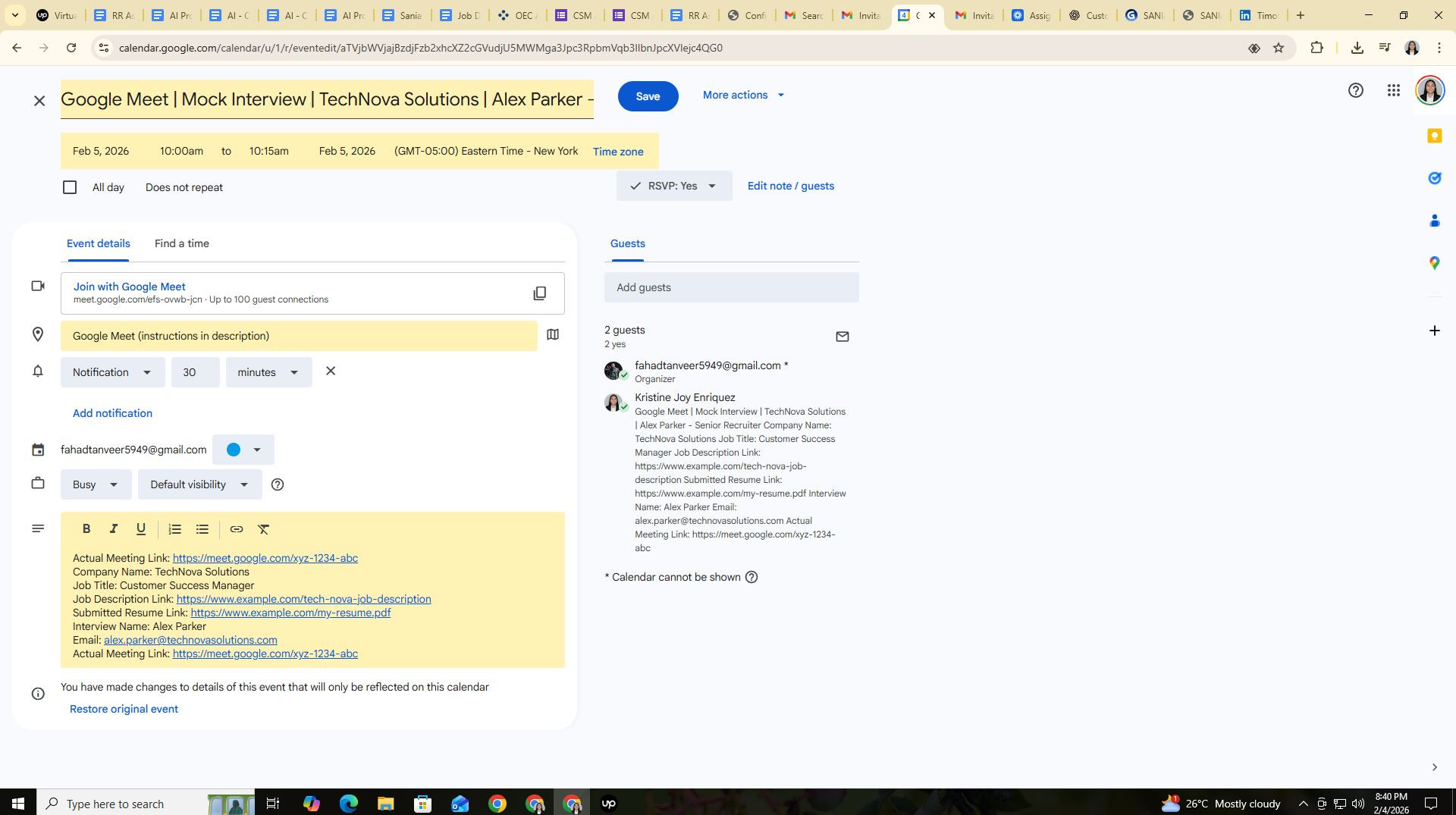Image resolution: width=1456 pixels, height=815 pixels.
Task: Open Windows Start menu
Action: point(18,803)
